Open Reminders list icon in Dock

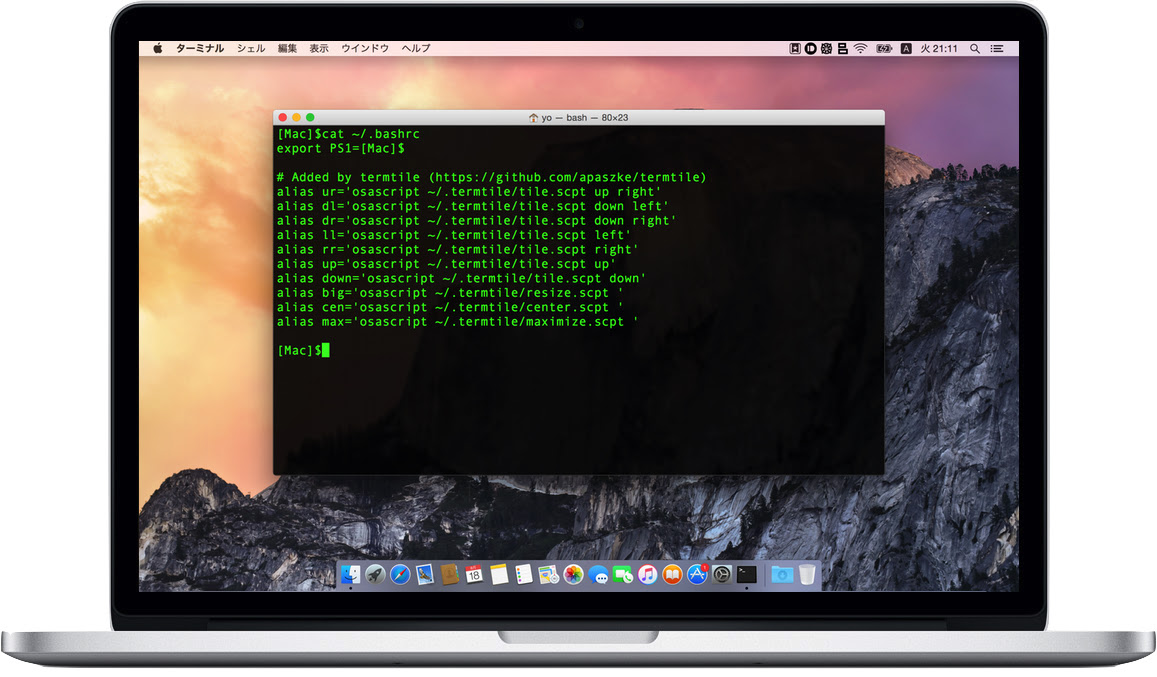pos(523,574)
